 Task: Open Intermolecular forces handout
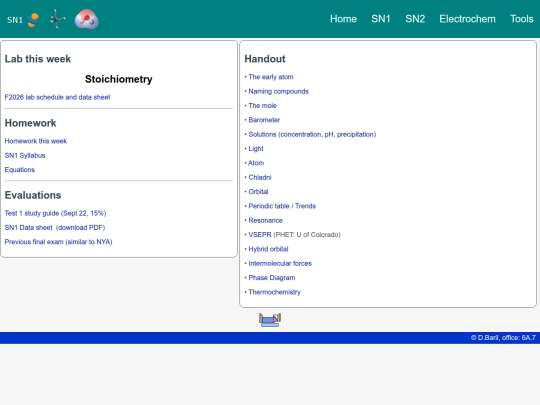[x=280, y=263]
